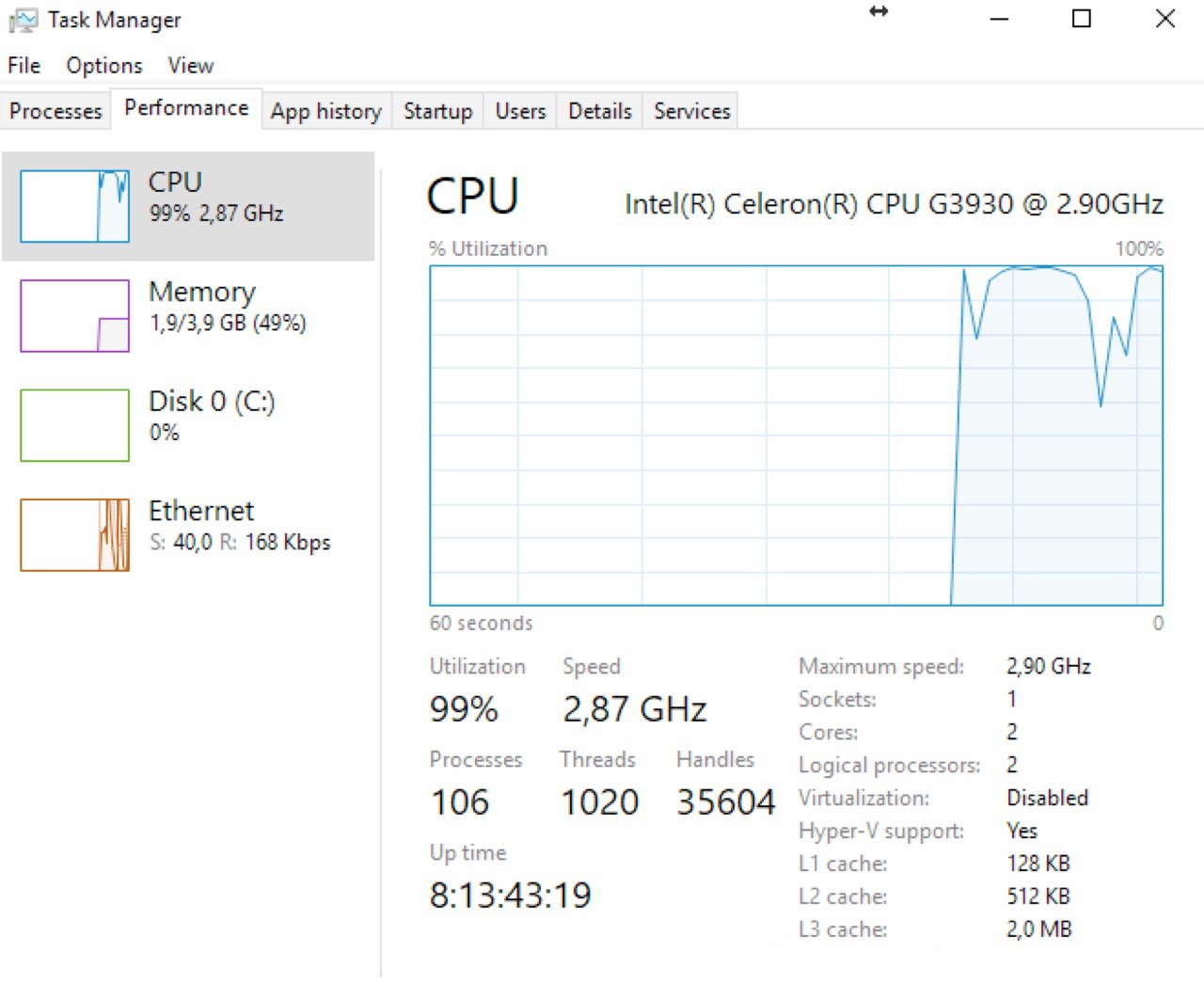Go to the Users tab
This screenshot has width=1204, height=999.
[x=520, y=111]
